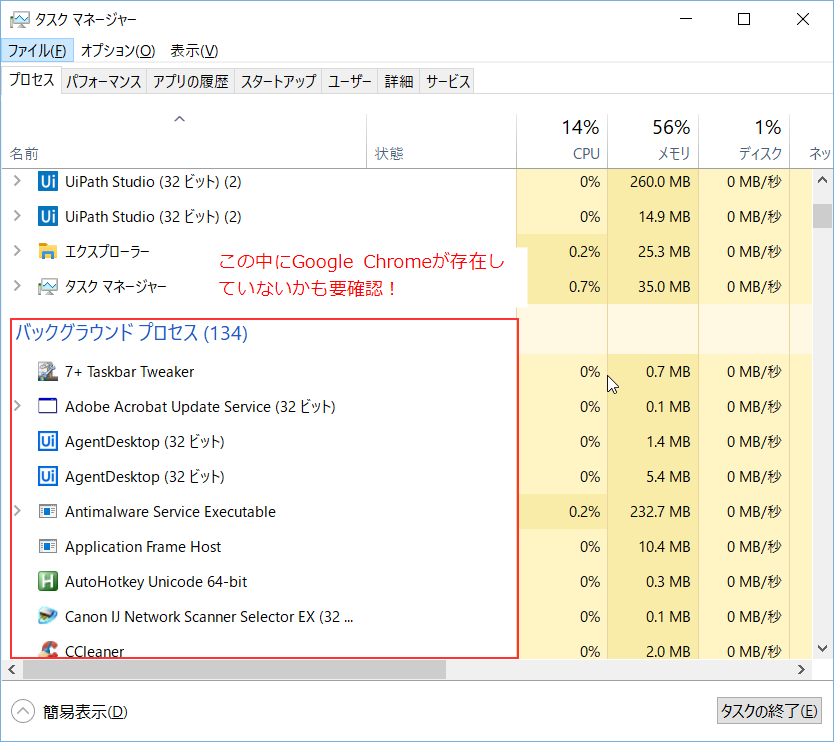Select the 7+ Taskbar Tweaker process name

[129, 371]
